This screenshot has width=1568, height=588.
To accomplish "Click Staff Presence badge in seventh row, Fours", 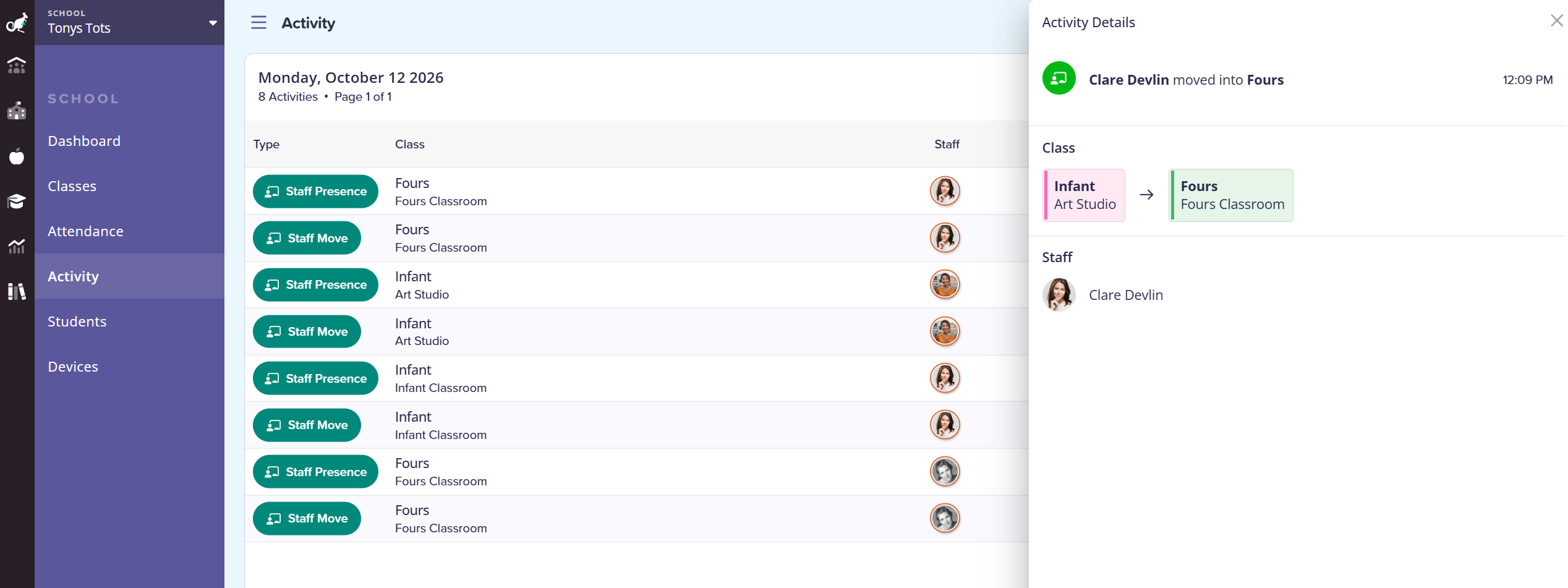I will [x=315, y=472].
